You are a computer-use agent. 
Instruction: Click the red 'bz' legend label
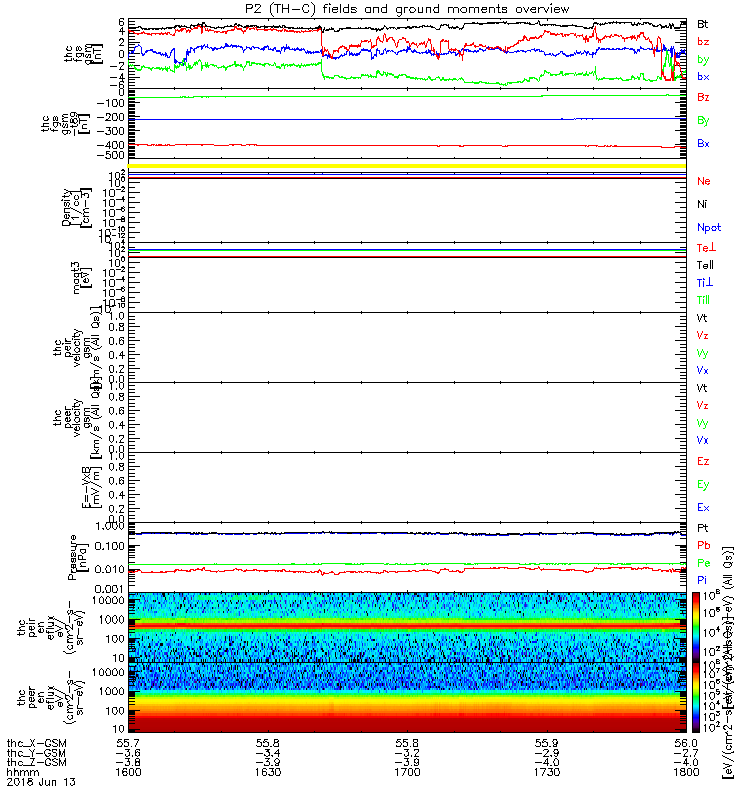(703, 41)
